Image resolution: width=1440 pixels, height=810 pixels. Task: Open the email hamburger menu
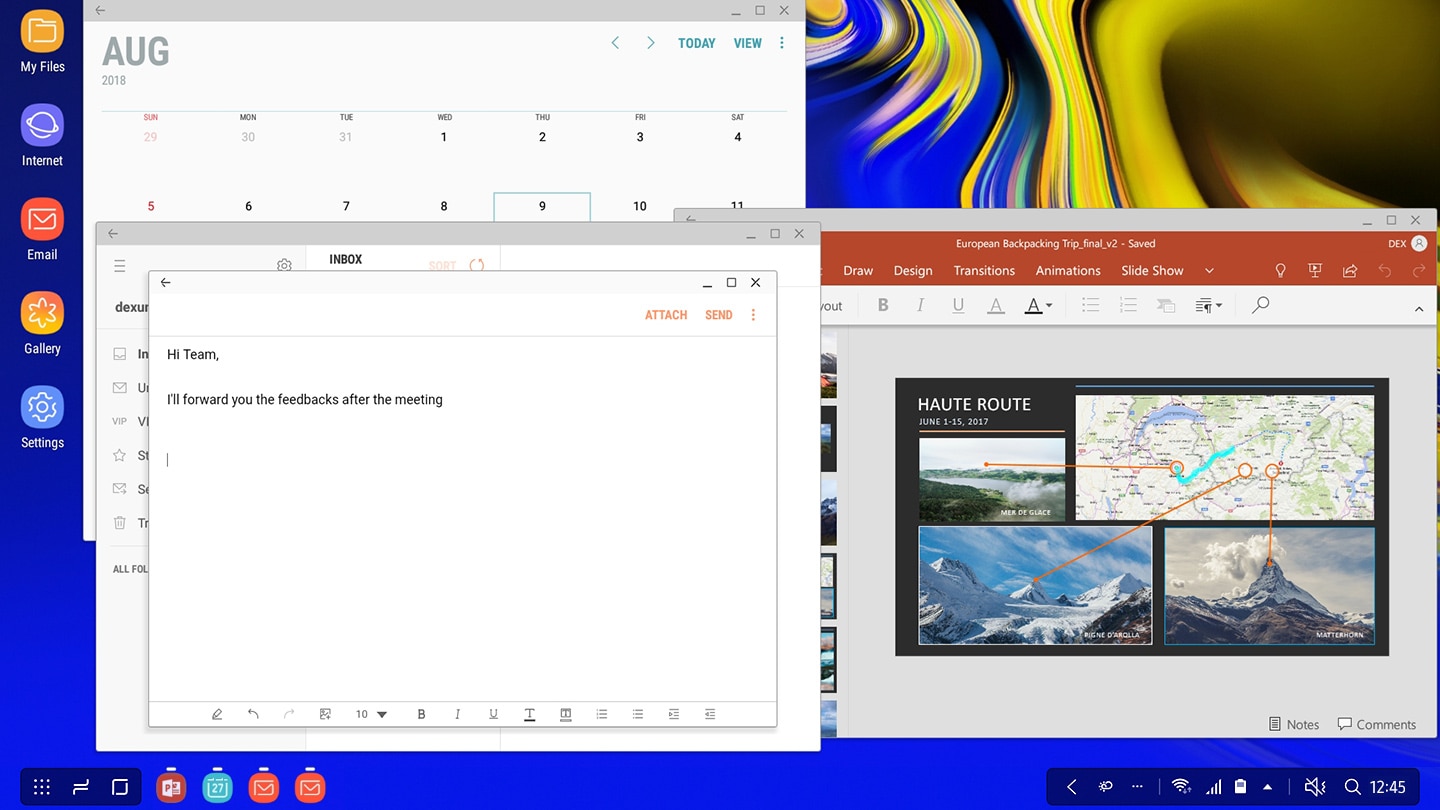click(120, 266)
